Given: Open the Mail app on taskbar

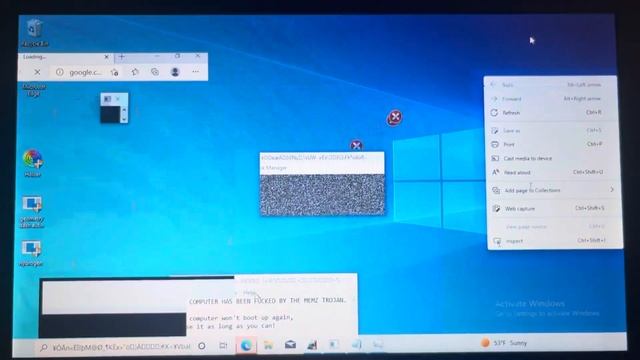Looking at the screenshot, I should (x=290, y=345).
